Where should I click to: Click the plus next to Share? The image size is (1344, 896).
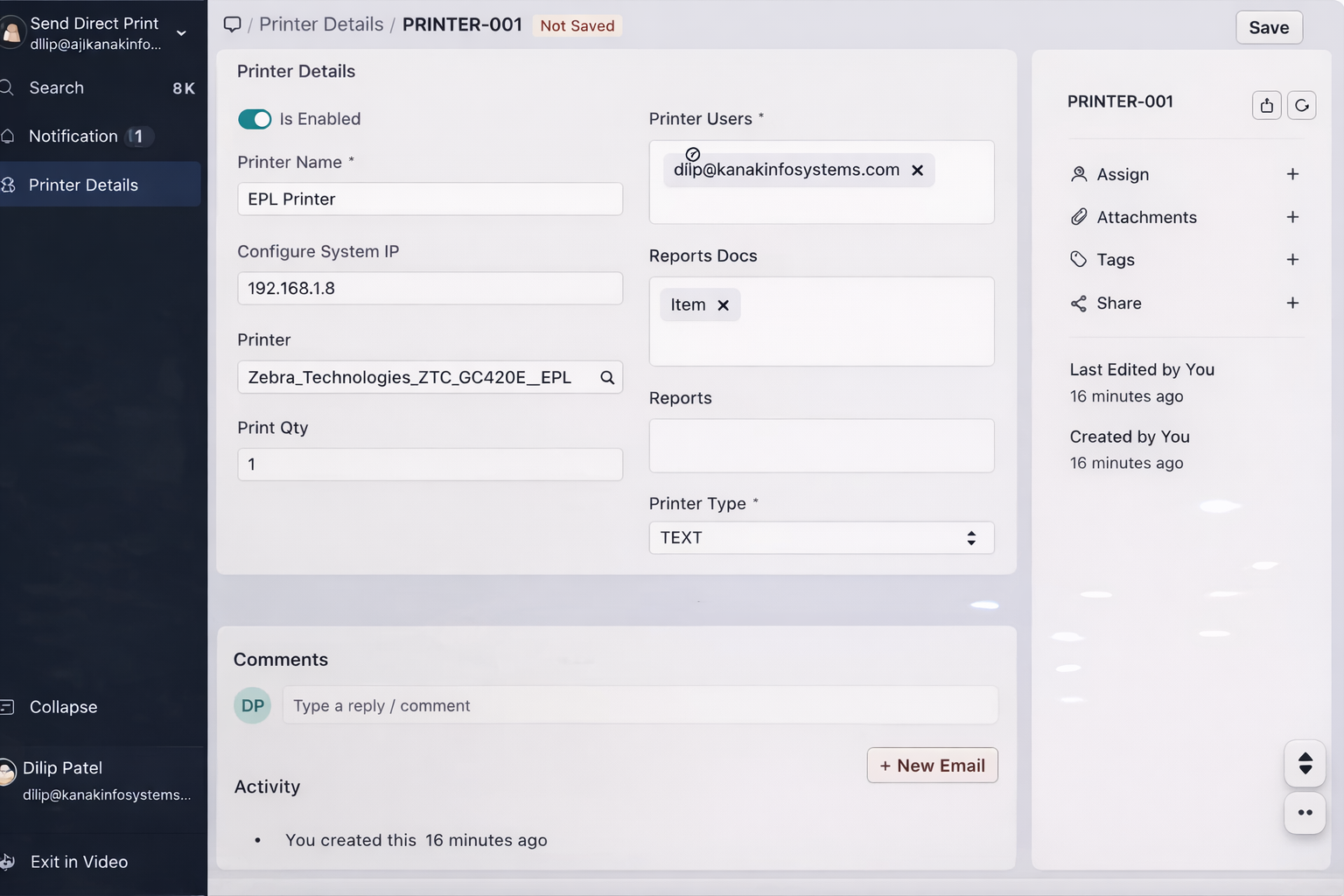coord(1292,303)
